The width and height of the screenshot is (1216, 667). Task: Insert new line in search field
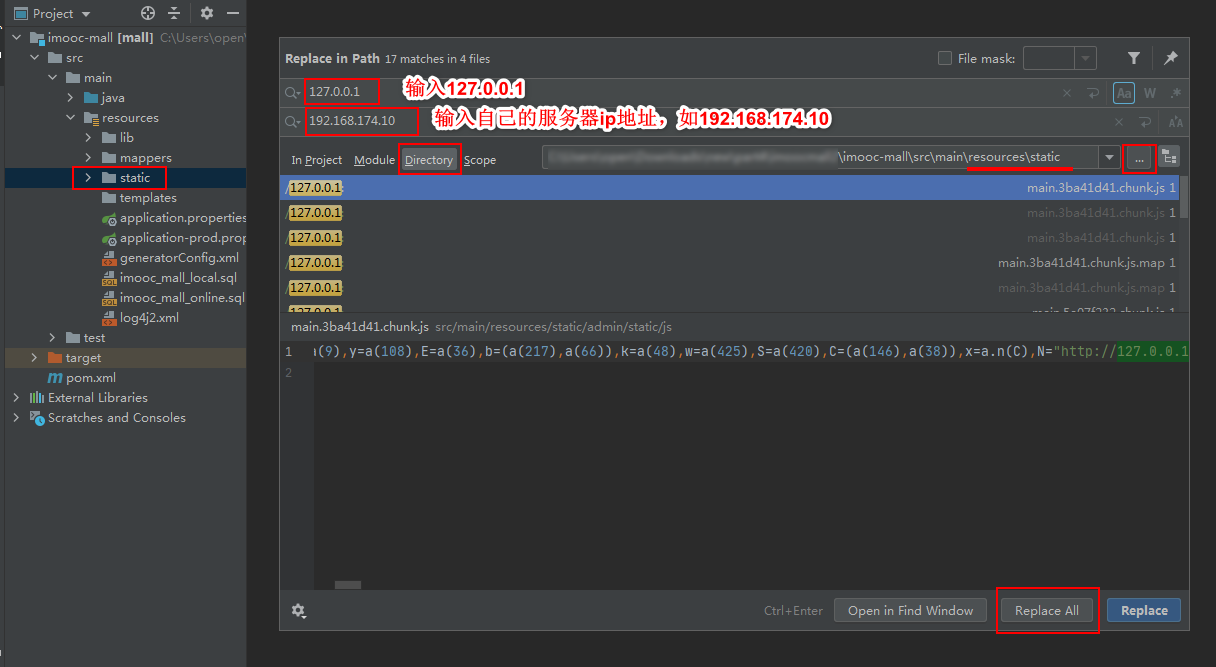[x=1093, y=93]
